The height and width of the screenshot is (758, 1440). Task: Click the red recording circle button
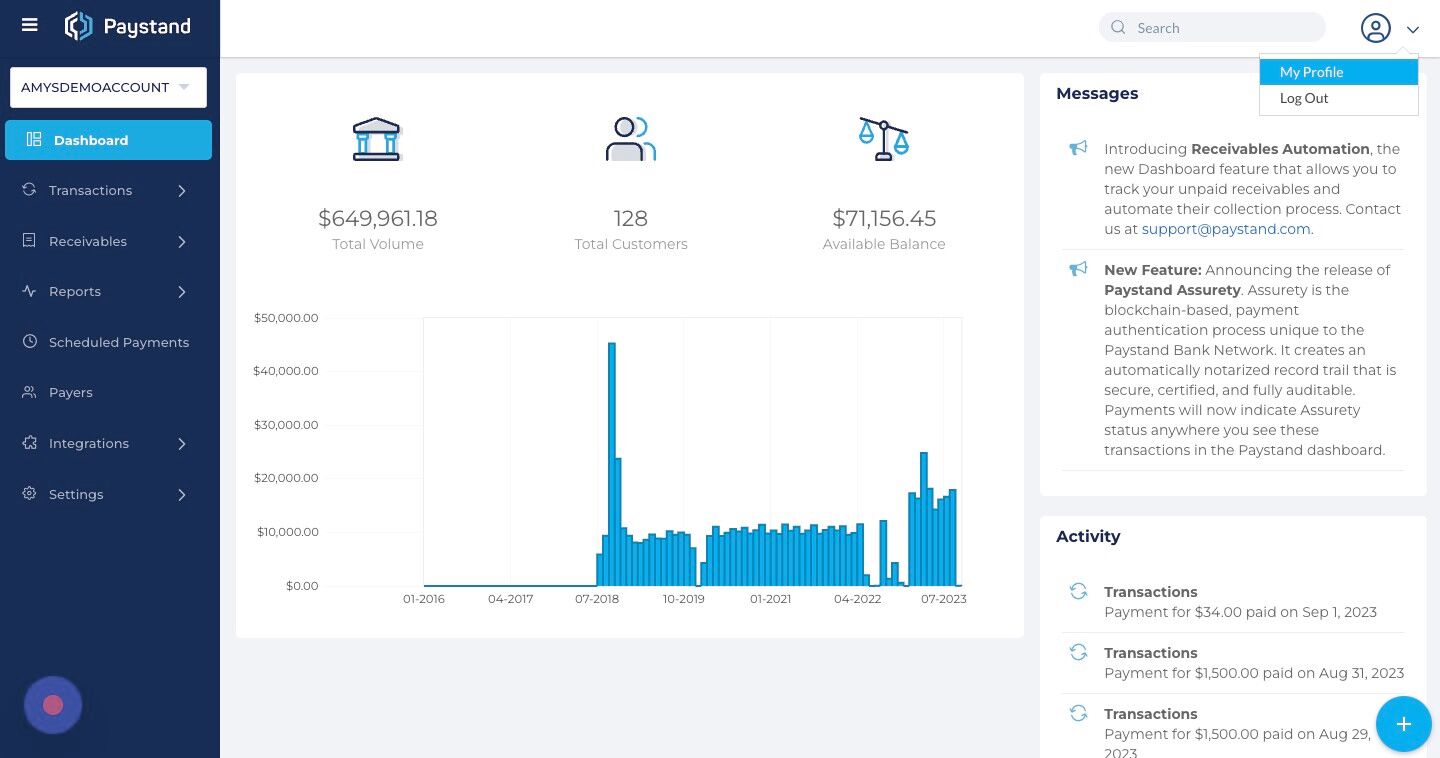pos(53,705)
